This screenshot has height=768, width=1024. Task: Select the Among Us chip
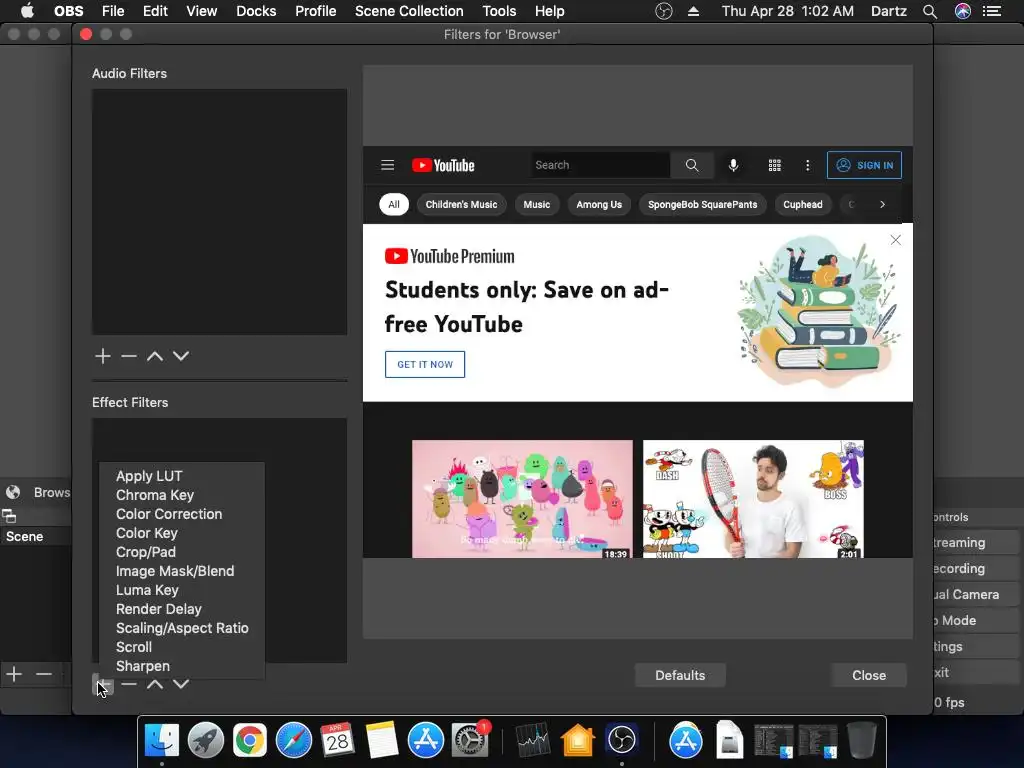click(599, 204)
